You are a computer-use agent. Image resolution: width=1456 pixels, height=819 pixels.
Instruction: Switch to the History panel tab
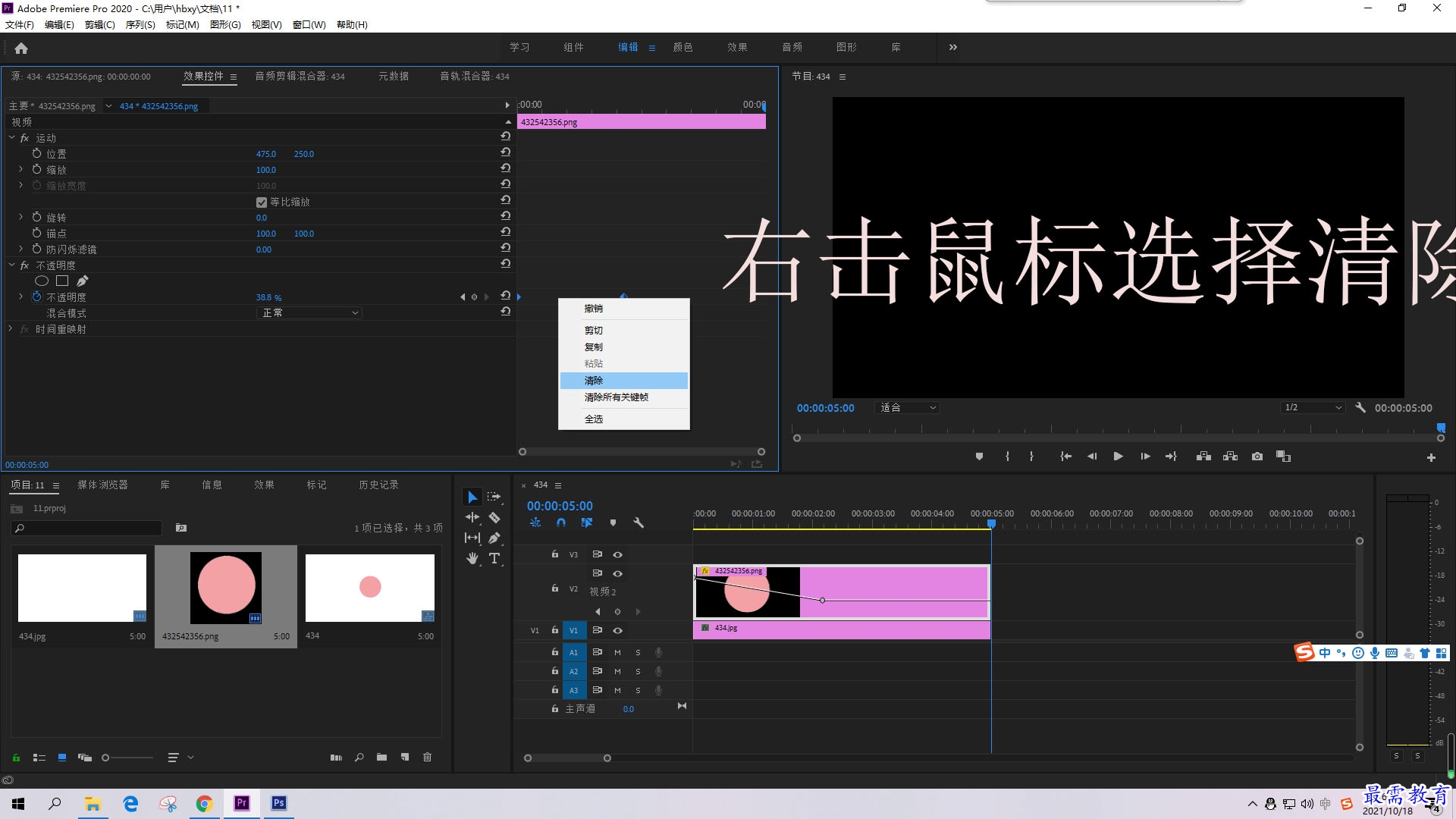point(378,485)
